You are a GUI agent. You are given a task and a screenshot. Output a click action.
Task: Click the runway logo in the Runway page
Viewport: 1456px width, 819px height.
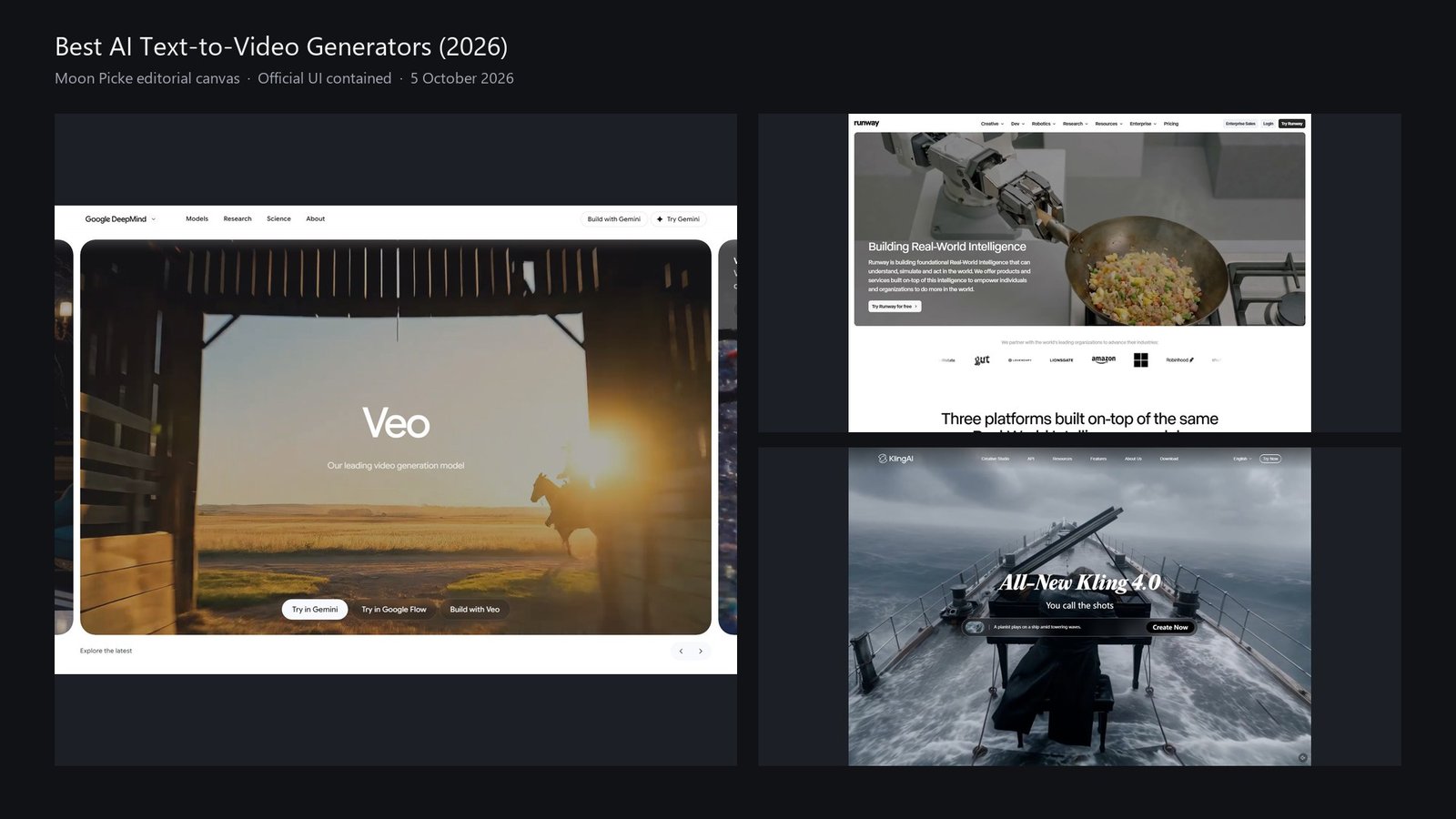point(866,123)
